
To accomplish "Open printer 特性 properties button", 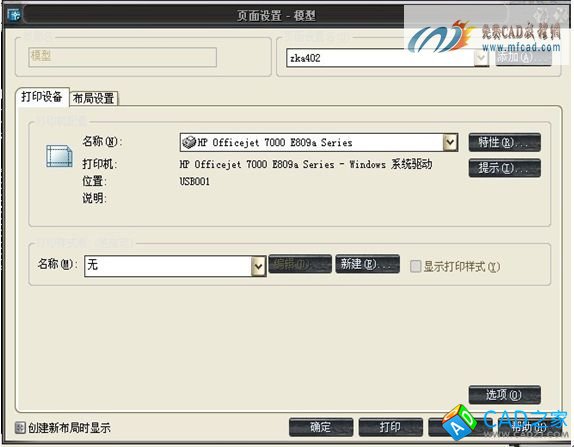I will 504,142.
